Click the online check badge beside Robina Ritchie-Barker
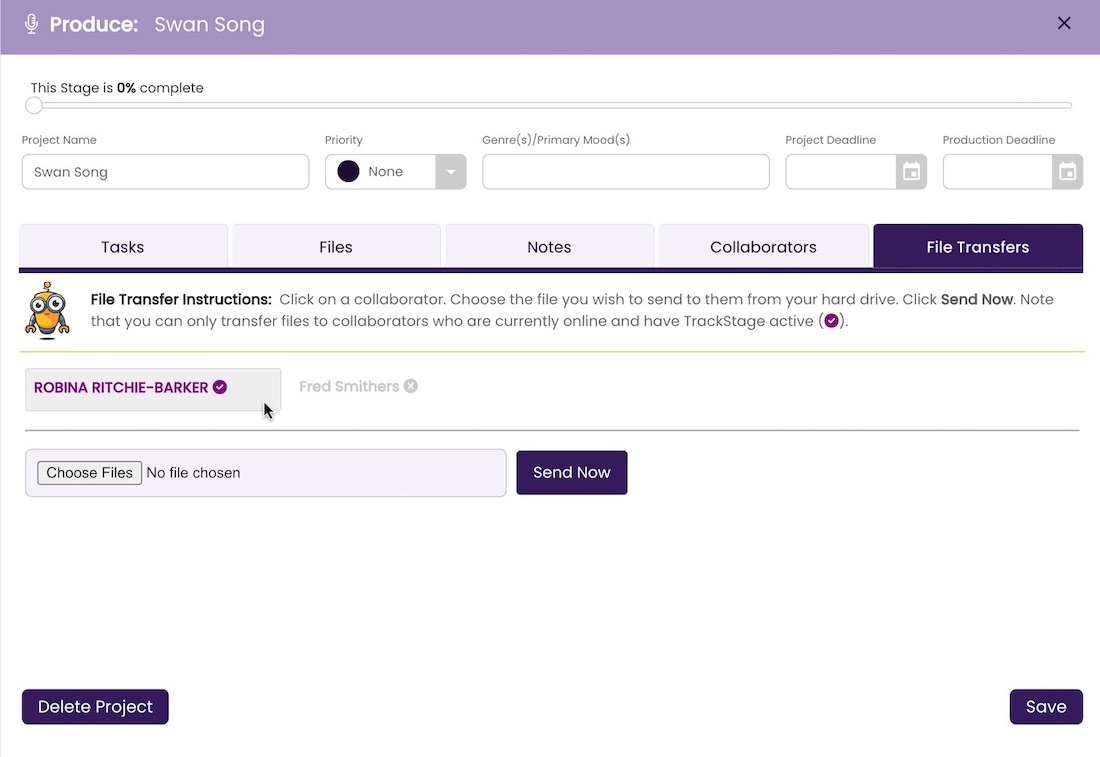Image resolution: width=1100 pixels, height=757 pixels. coord(220,387)
